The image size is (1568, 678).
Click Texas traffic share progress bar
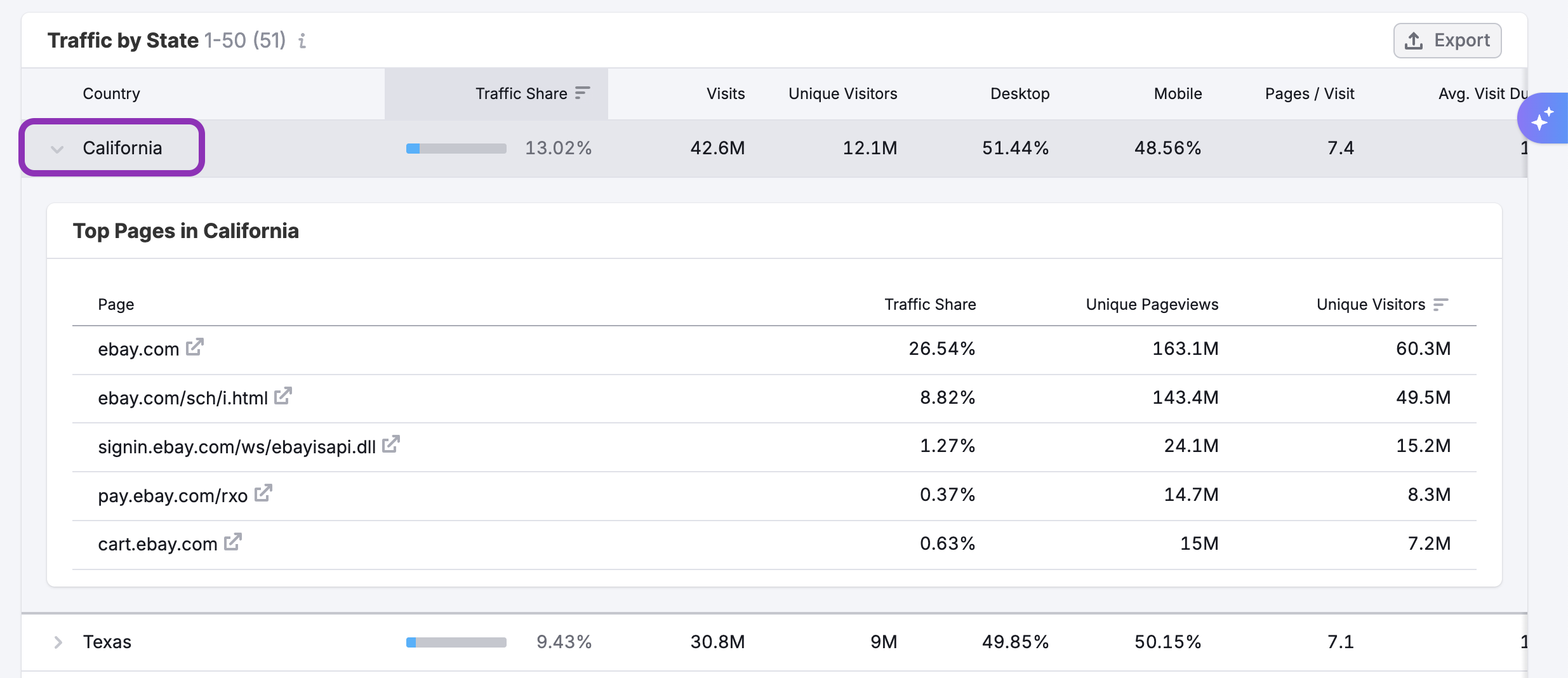tap(456, 642)
